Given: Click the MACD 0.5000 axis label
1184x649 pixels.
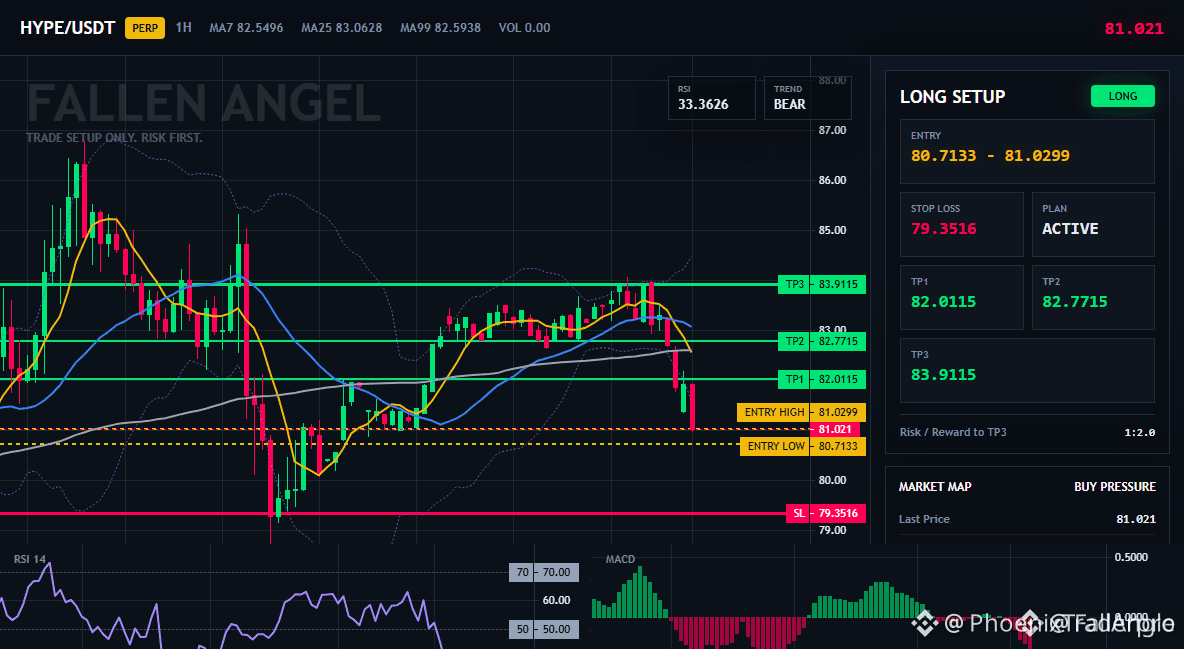Looking at the screenshot, I should coord(1131,557).
